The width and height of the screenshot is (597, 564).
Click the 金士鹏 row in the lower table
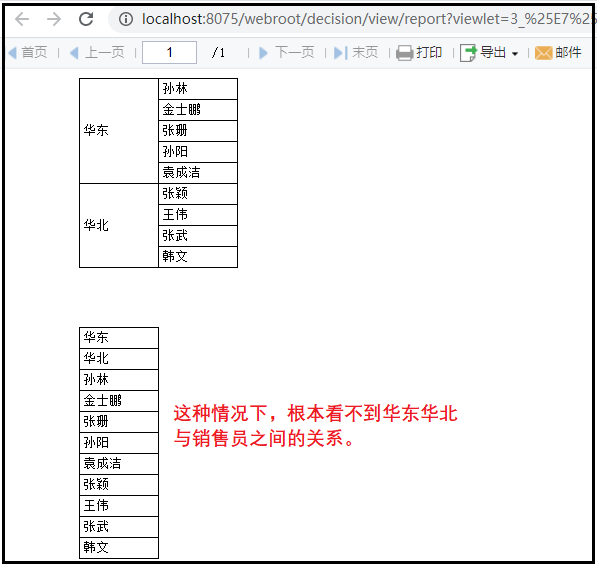(119, 401)
